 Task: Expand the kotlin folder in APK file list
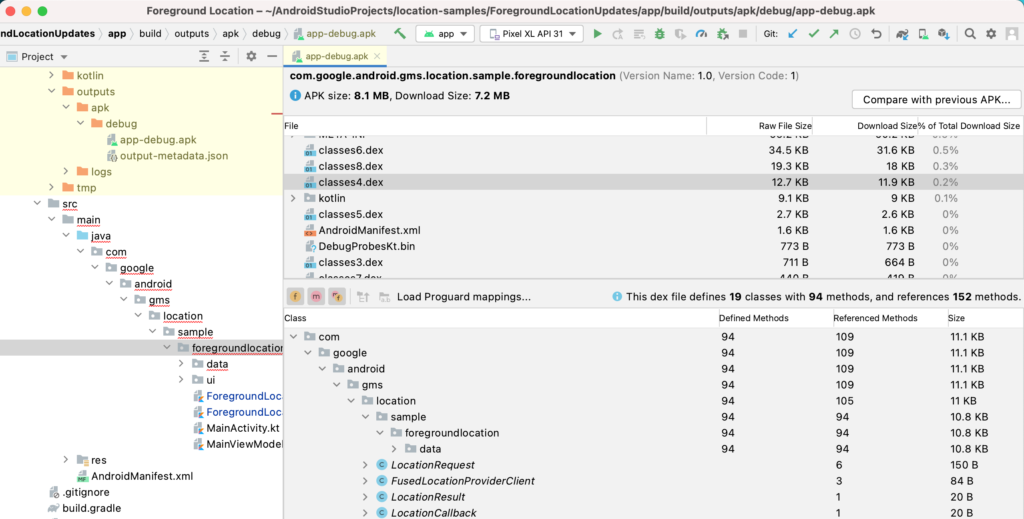(293, 198)
